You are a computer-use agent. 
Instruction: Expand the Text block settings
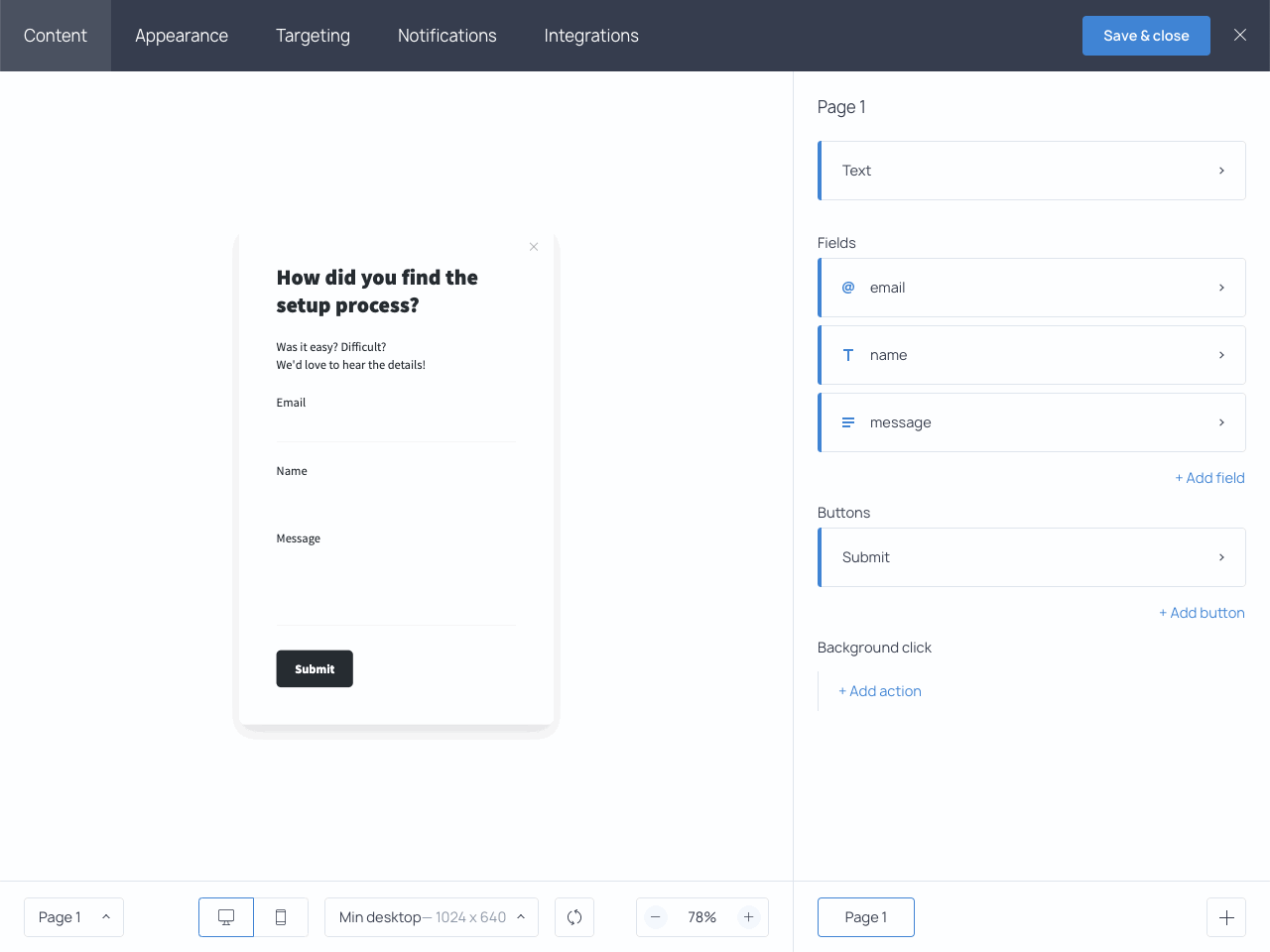coord(1032,170)
